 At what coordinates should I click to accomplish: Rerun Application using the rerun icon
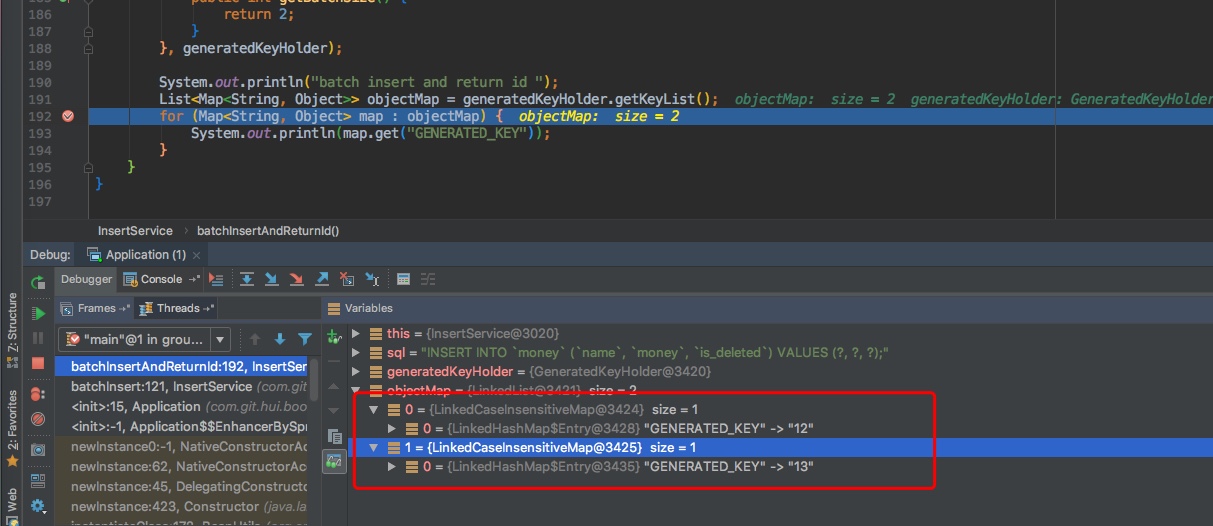tap(38, 283)
